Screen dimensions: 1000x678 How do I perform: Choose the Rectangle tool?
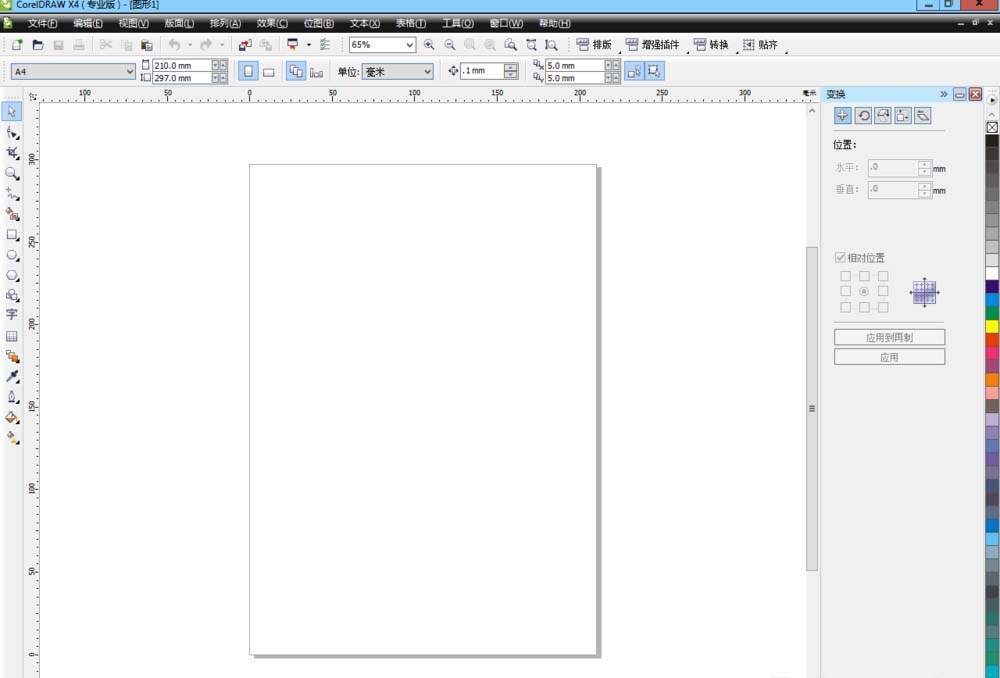pos(12,234)
